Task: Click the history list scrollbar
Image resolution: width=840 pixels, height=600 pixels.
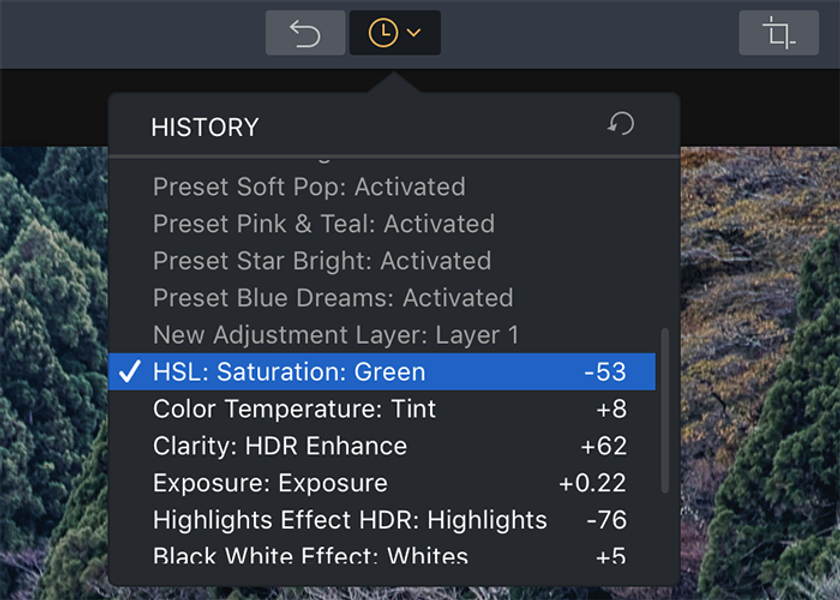Action: [x=665, y=410]
